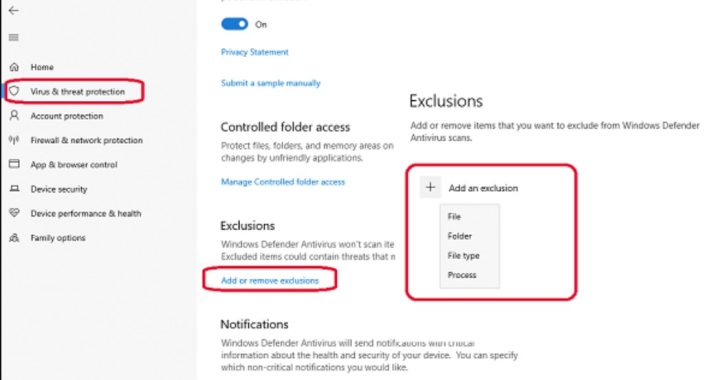Select Virus & threat protection

coord(78,91)
